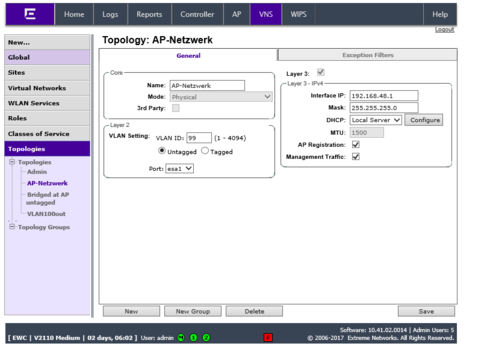Viewport: 490px width, 364px height.
Task: Open the WIPS menu
Action: tap(299, 14)
